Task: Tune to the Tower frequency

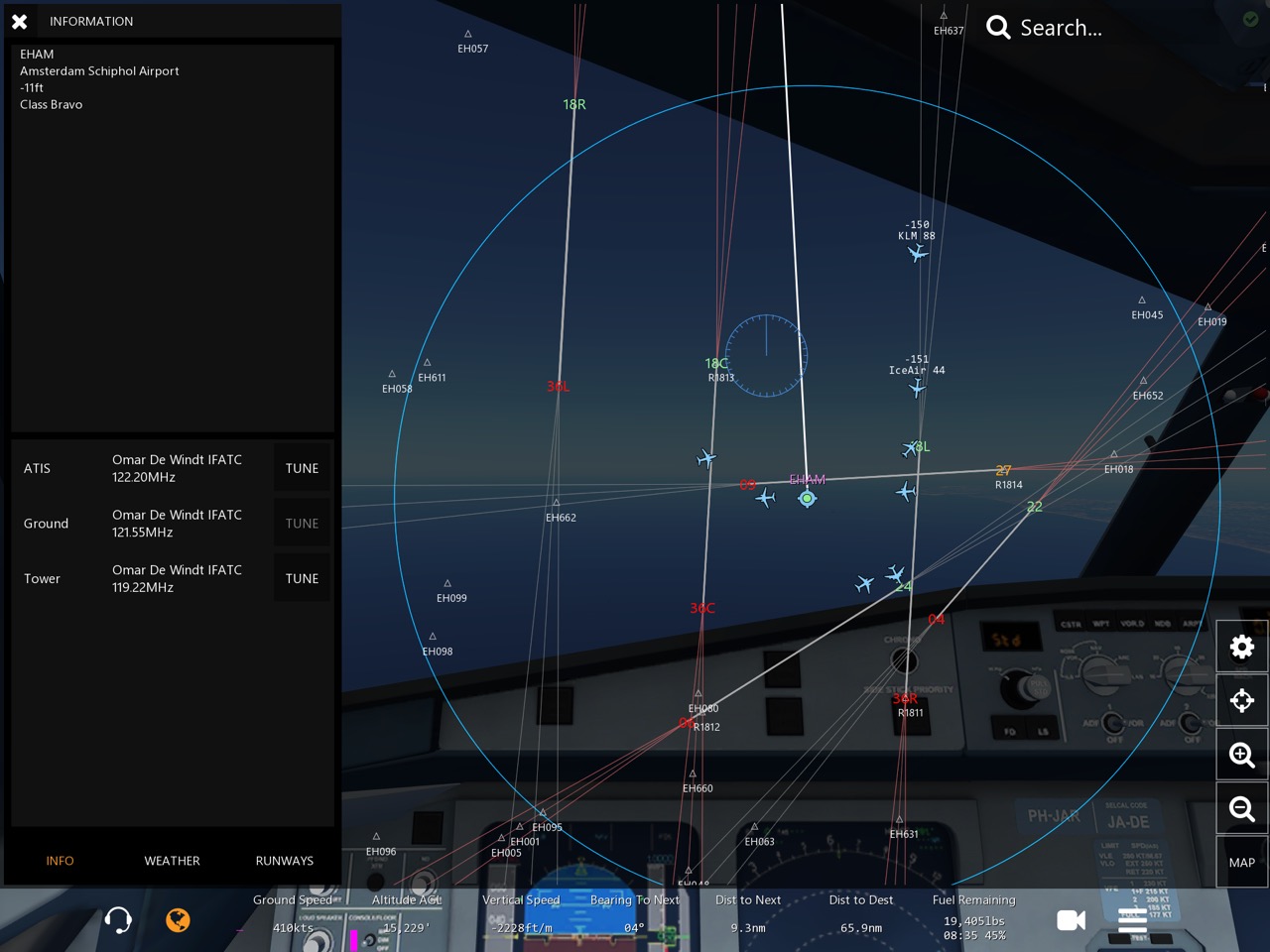Action: pyautogui.click(x=302, y=578)
